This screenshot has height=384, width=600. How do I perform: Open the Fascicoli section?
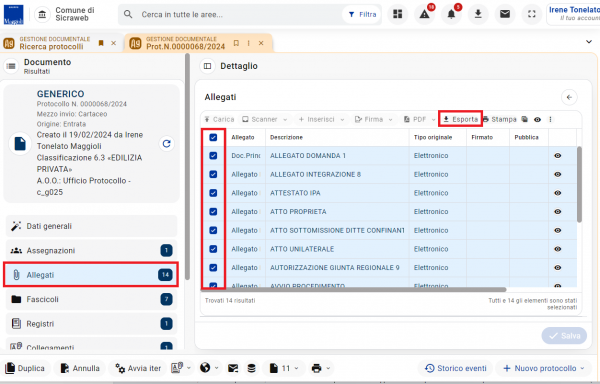point(91,299)
